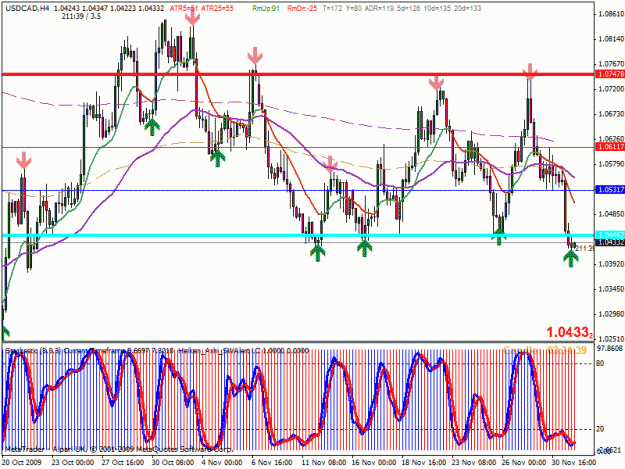Select the thick red horizontal resistance line
625x469 pixels.
[298, 75]
